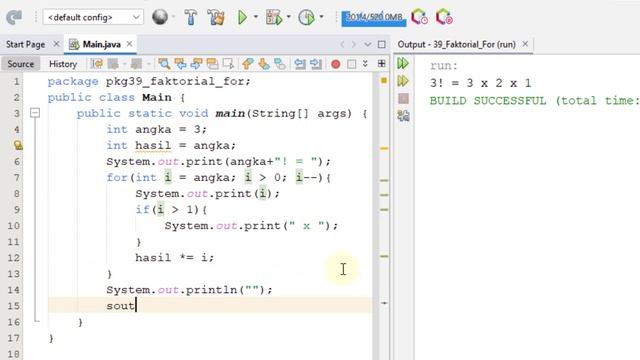640x360 pixels.
Task: Expand the Profile project dropdown arrow
Action: tap(321, 17)
